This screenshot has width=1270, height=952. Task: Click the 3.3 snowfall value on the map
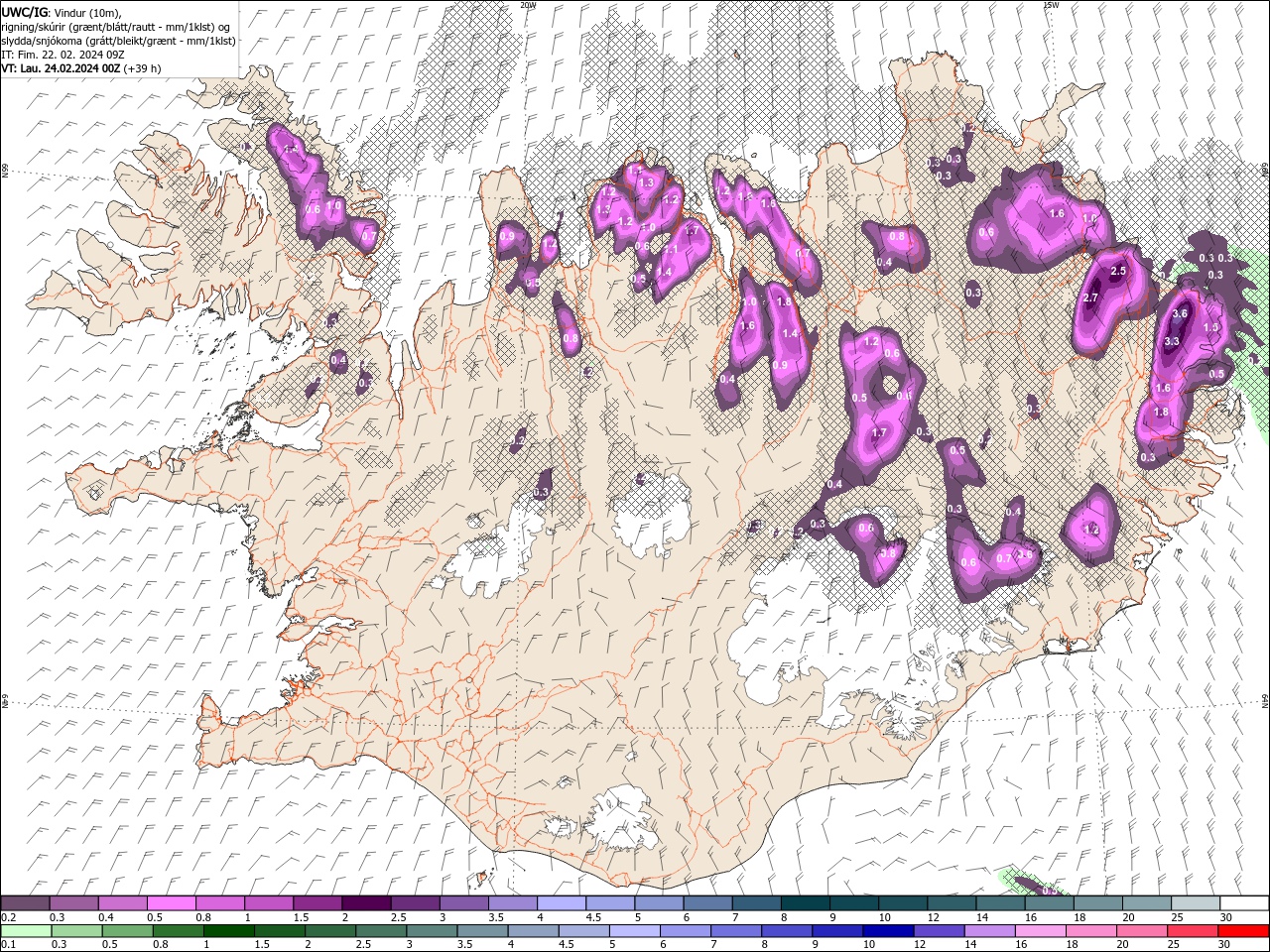pos(1171,341)
